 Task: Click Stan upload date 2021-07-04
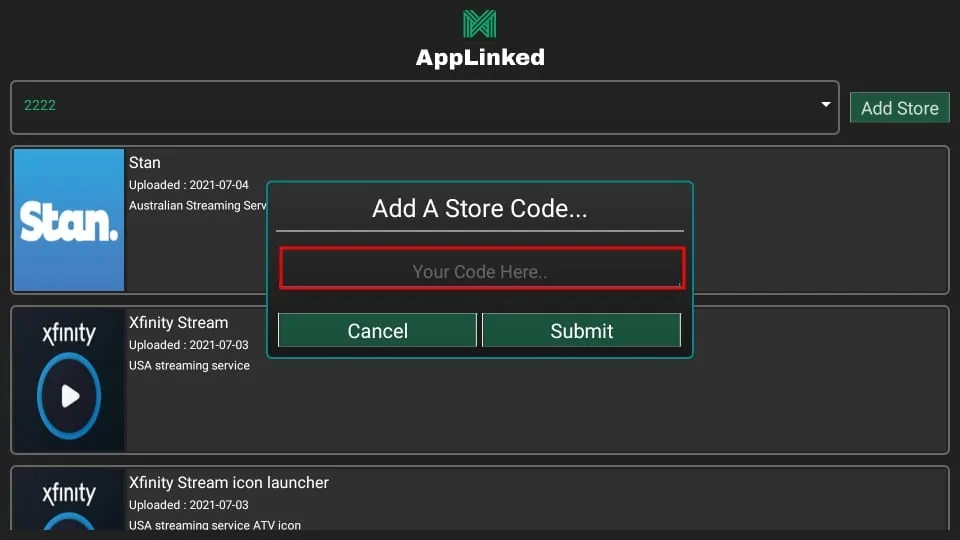coord(189,185)
